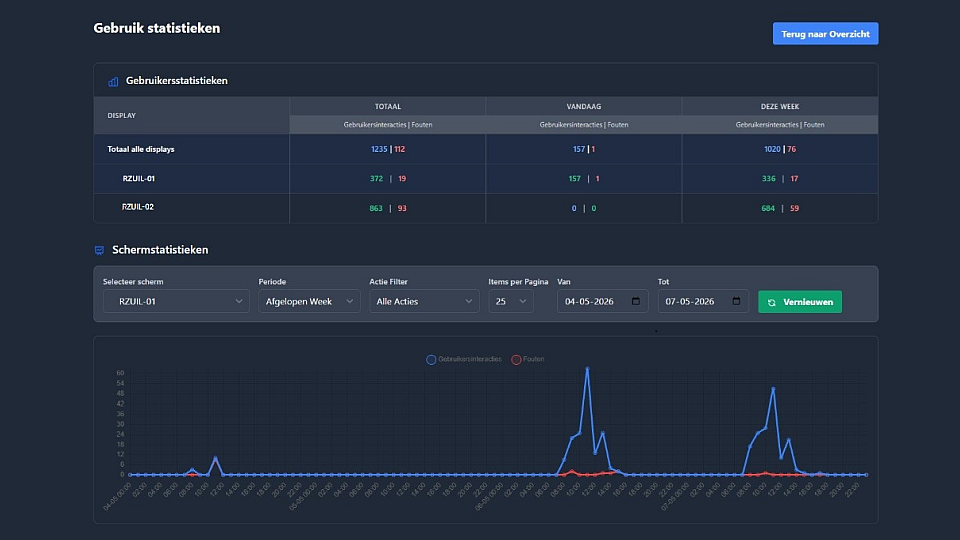Image resolution: width=960 pixels, height=540 pixels.
Task: Click the 59 error value for RZUIL-02
Action: pyautogui.click(x=794, y=208)
